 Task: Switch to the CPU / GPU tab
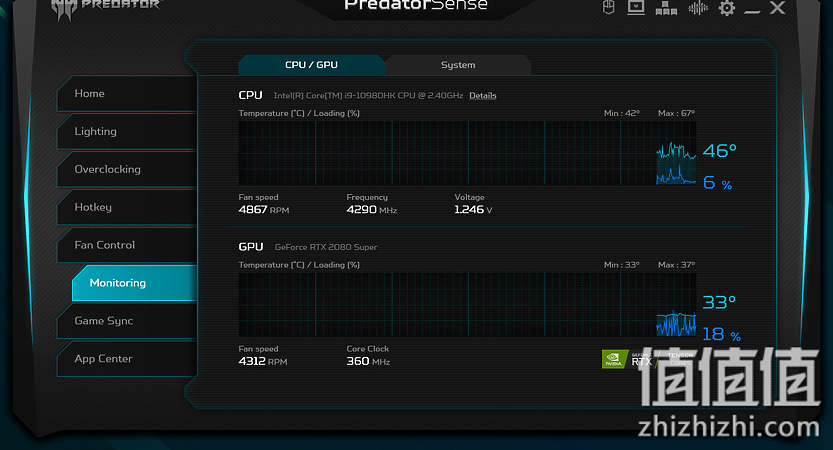[x=311, y=65]
